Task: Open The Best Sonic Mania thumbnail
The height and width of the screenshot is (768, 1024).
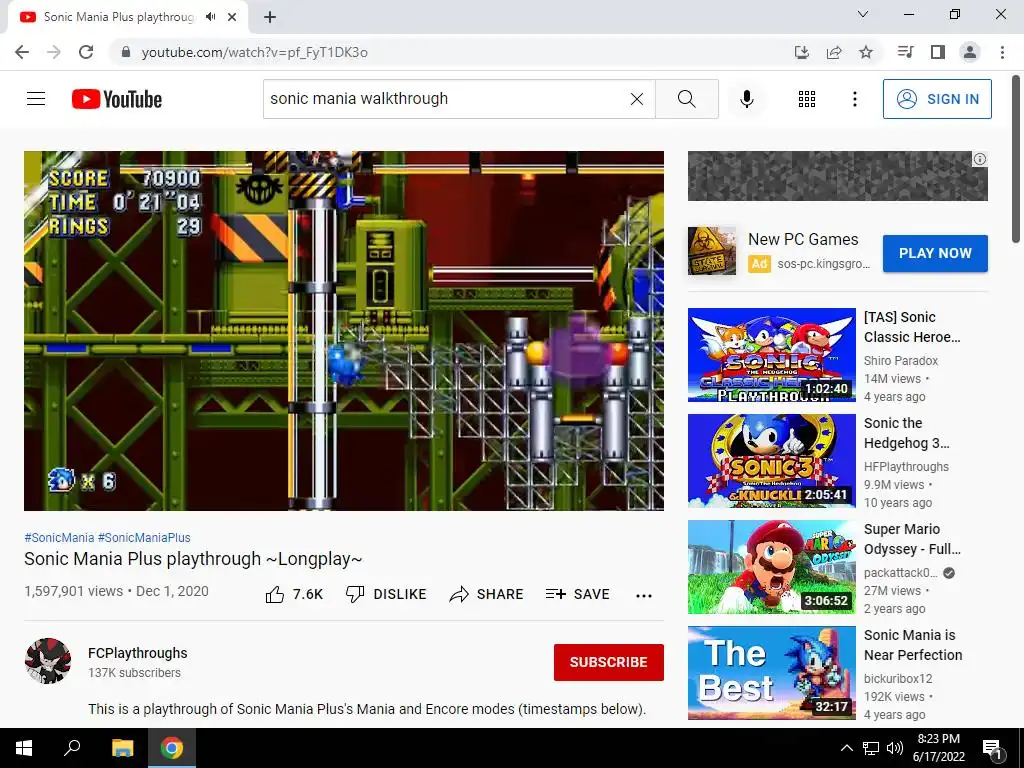Action: coord(772,673)
